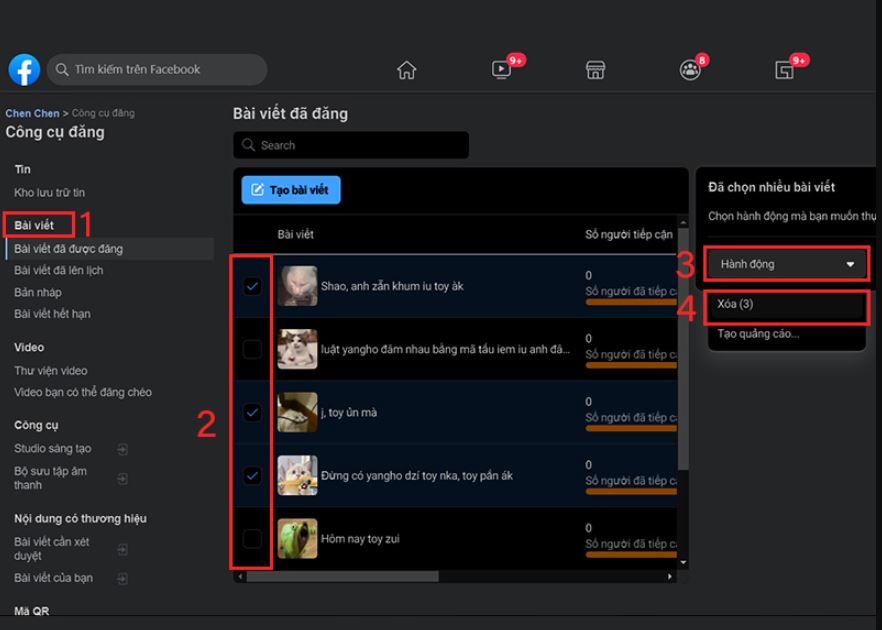The height and width of the screenshot is (630, 882).
Task: Open the Gaming icon with 9+ badge
Action: coord(786,70)
